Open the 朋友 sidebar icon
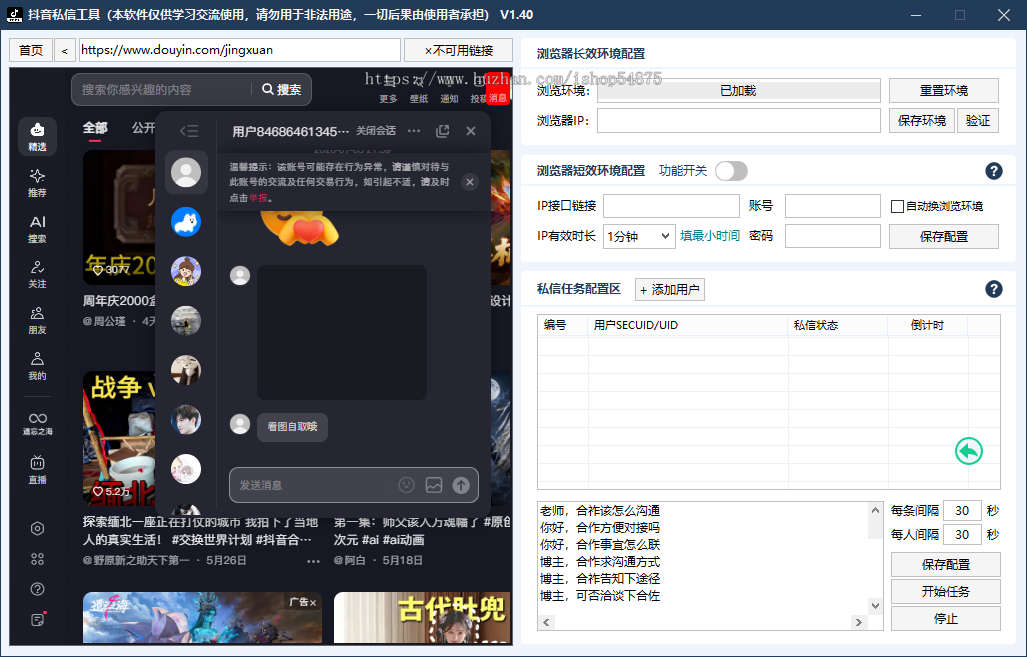Viewport: 1027px width, 657px height. click(37, 320)
